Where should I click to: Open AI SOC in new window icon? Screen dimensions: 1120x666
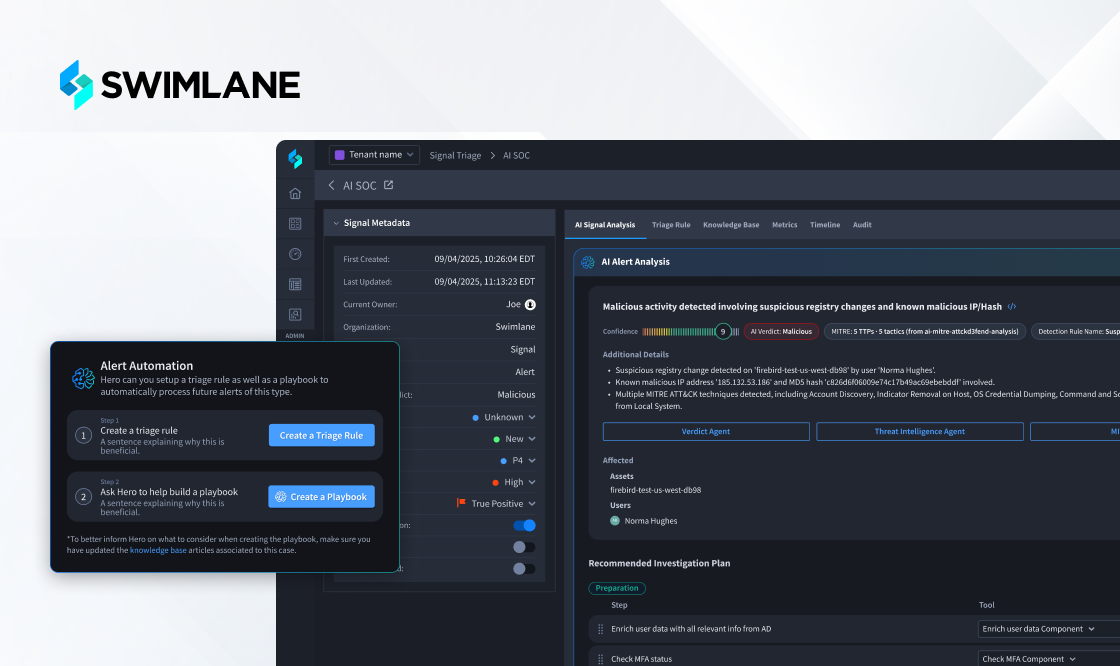(389, 185)
